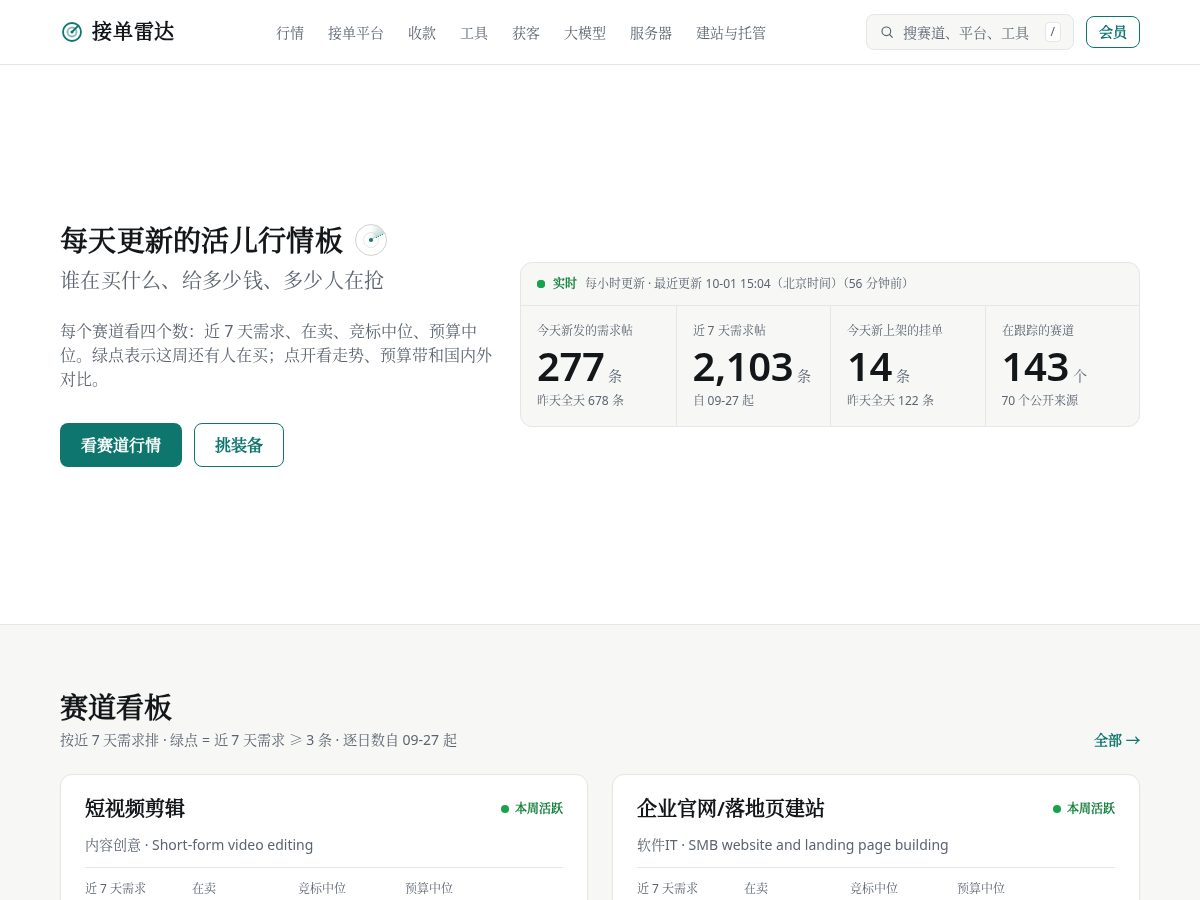Click the green 实时 status dot
1200x900 pixels.
[x=541, y=284]
